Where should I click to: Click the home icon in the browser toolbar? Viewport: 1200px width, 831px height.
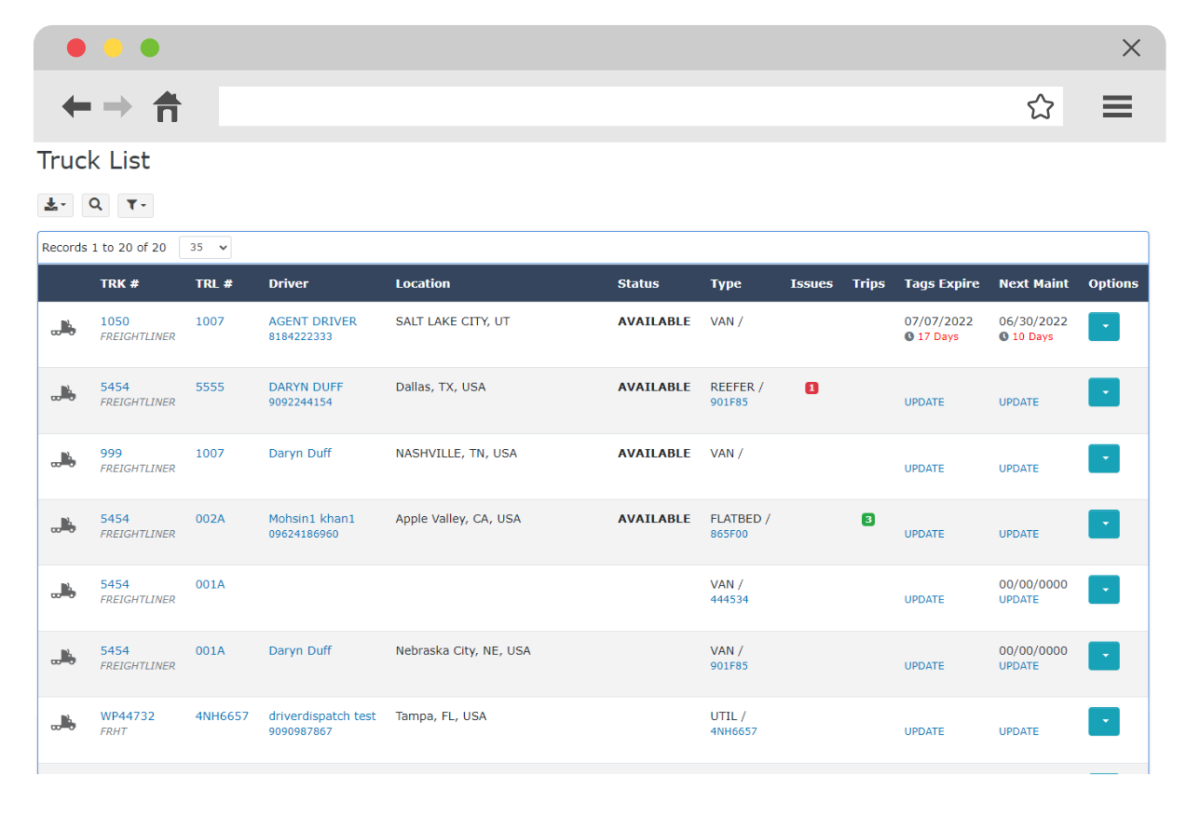pos(167,106)
